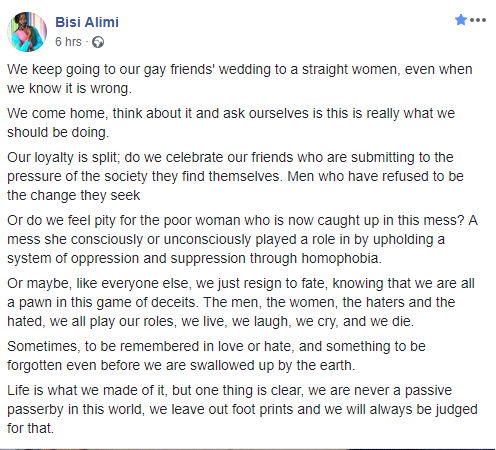The image size is (496, 450).
Task: Click the words 'for that.' ending the post
Action: tap(30, 428)
